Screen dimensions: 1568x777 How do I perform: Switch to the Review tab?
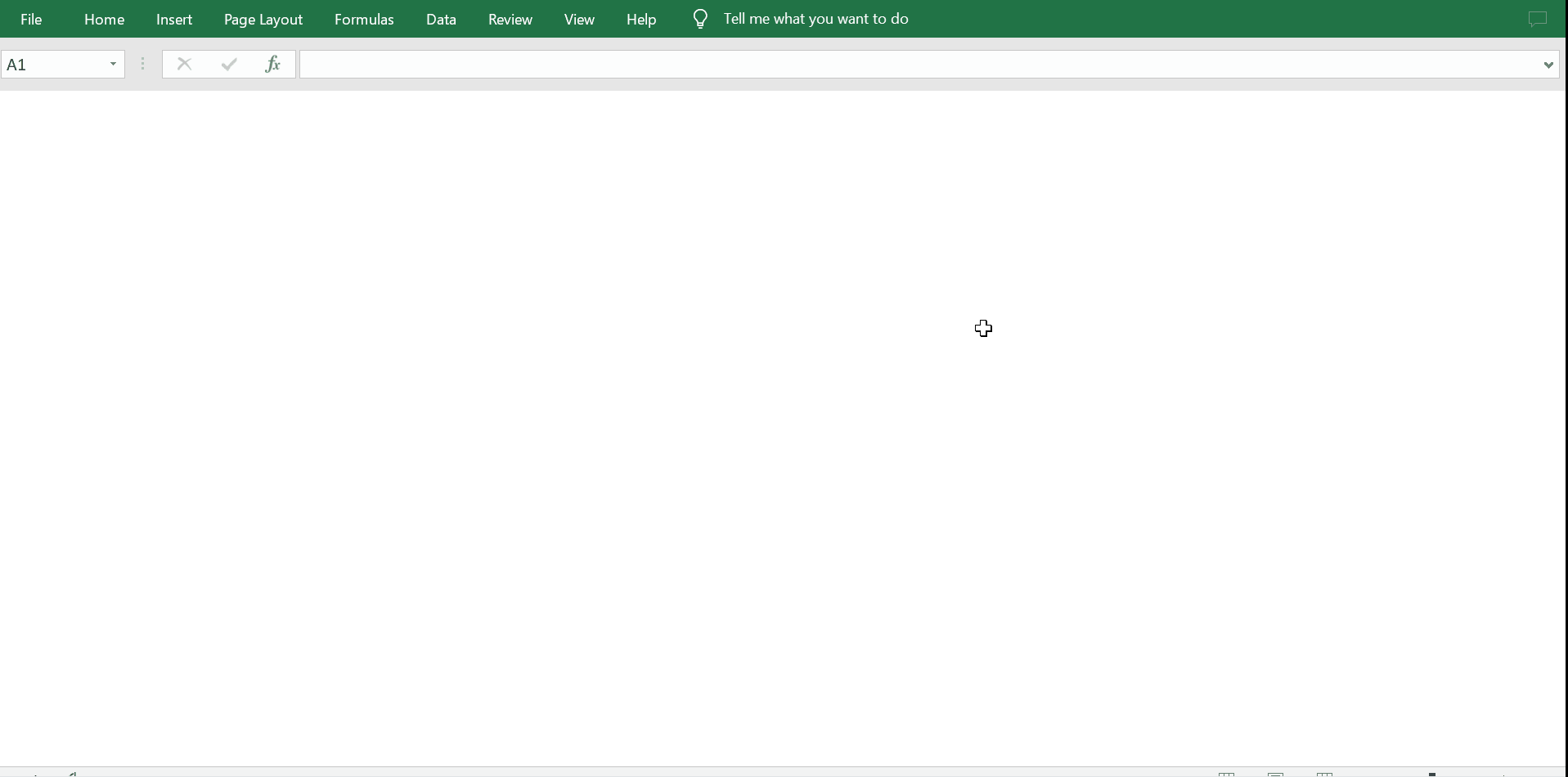(x=510, y=19)
